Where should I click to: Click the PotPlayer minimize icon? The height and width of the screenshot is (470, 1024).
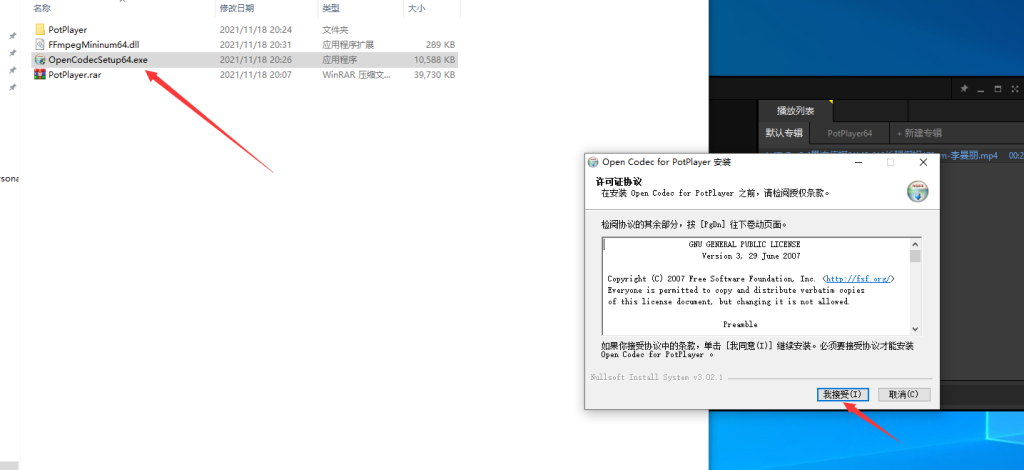(982, 89)
